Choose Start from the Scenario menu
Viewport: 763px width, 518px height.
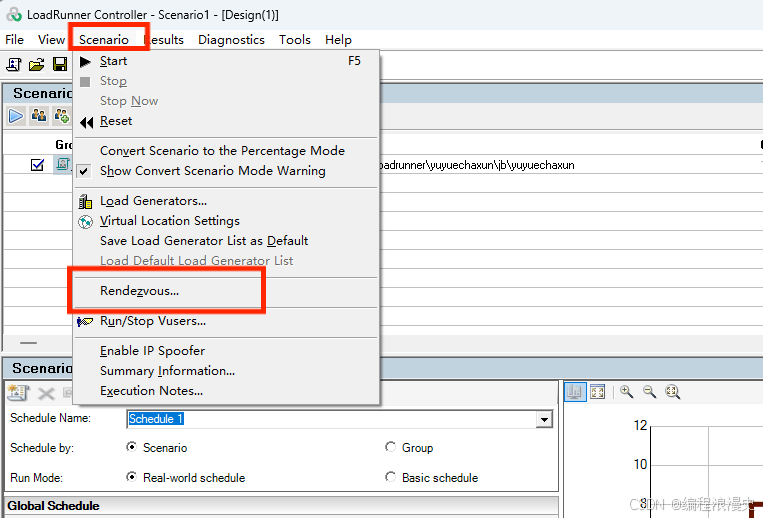coord(226,61)
